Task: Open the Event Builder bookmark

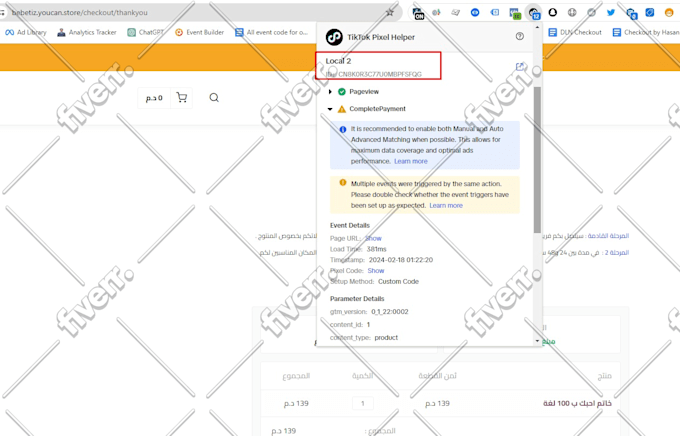Action: [199, 33]
